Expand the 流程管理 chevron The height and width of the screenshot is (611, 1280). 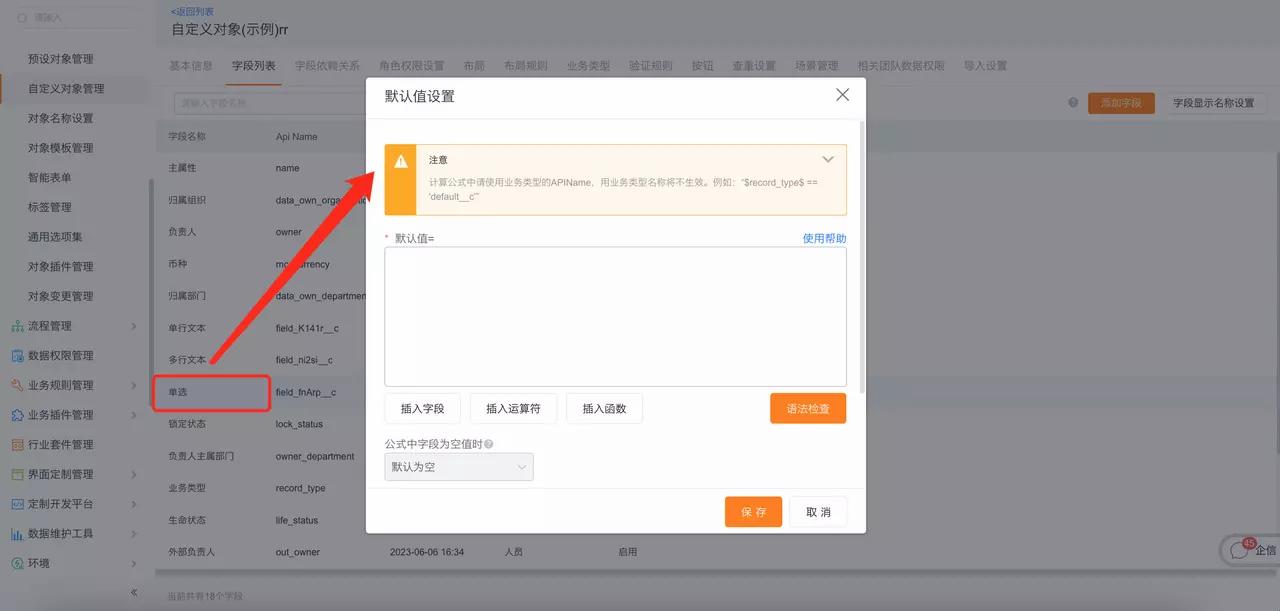[134, 326]
